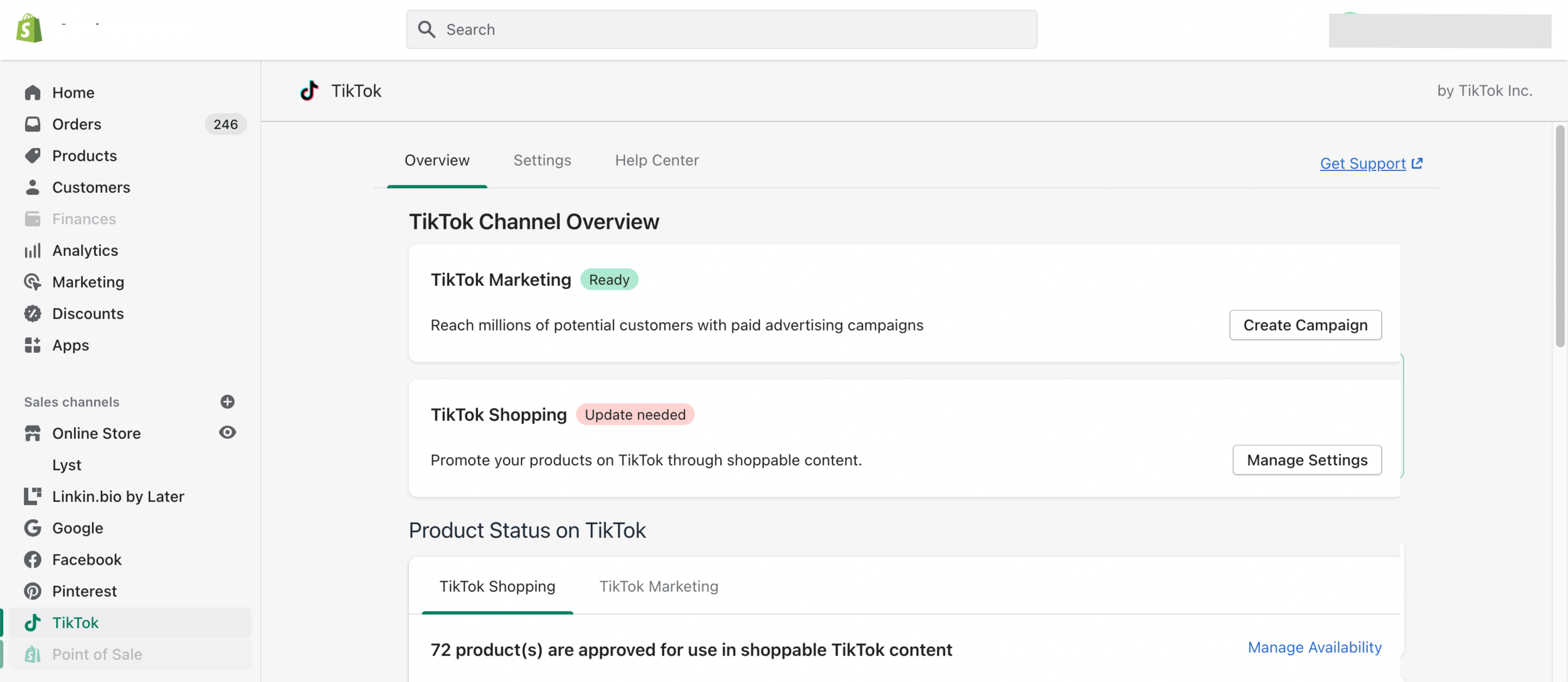Screen dimensions: 1568x682
Task: Open the Apps label
Action: [x=70, y=345]
